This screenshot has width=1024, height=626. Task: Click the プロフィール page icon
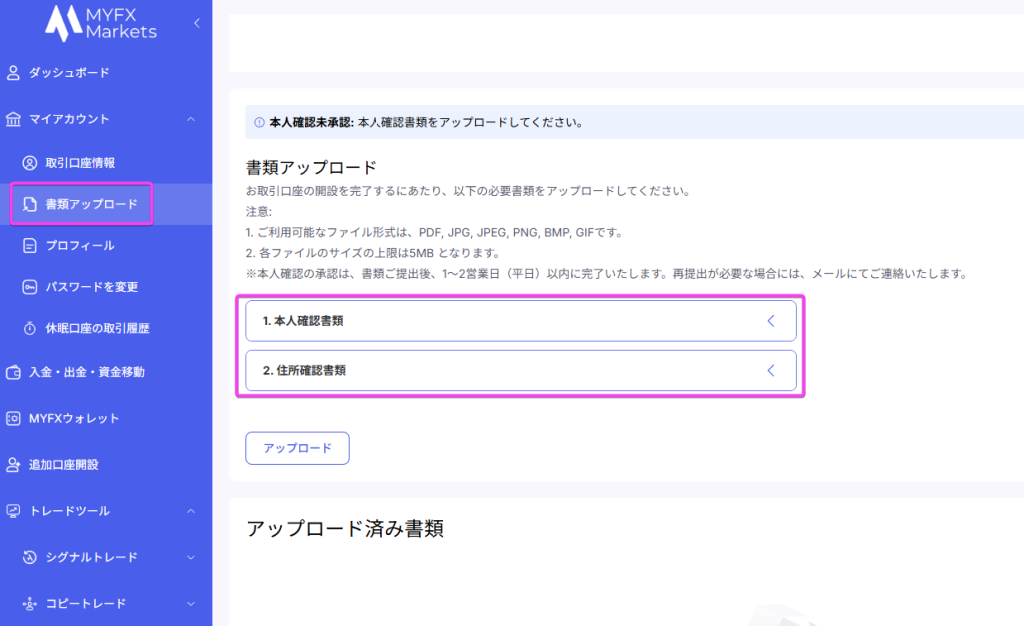point(29,245)
